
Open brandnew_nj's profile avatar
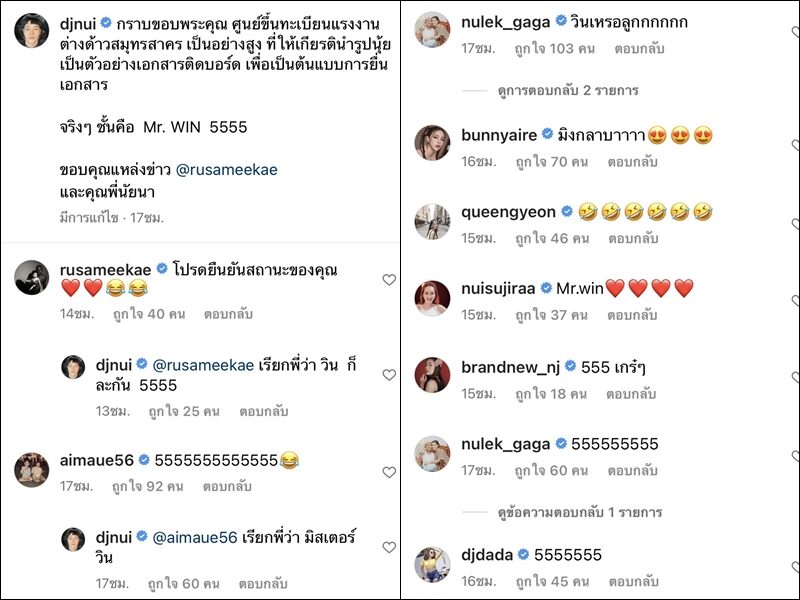(x=432, y=375)
